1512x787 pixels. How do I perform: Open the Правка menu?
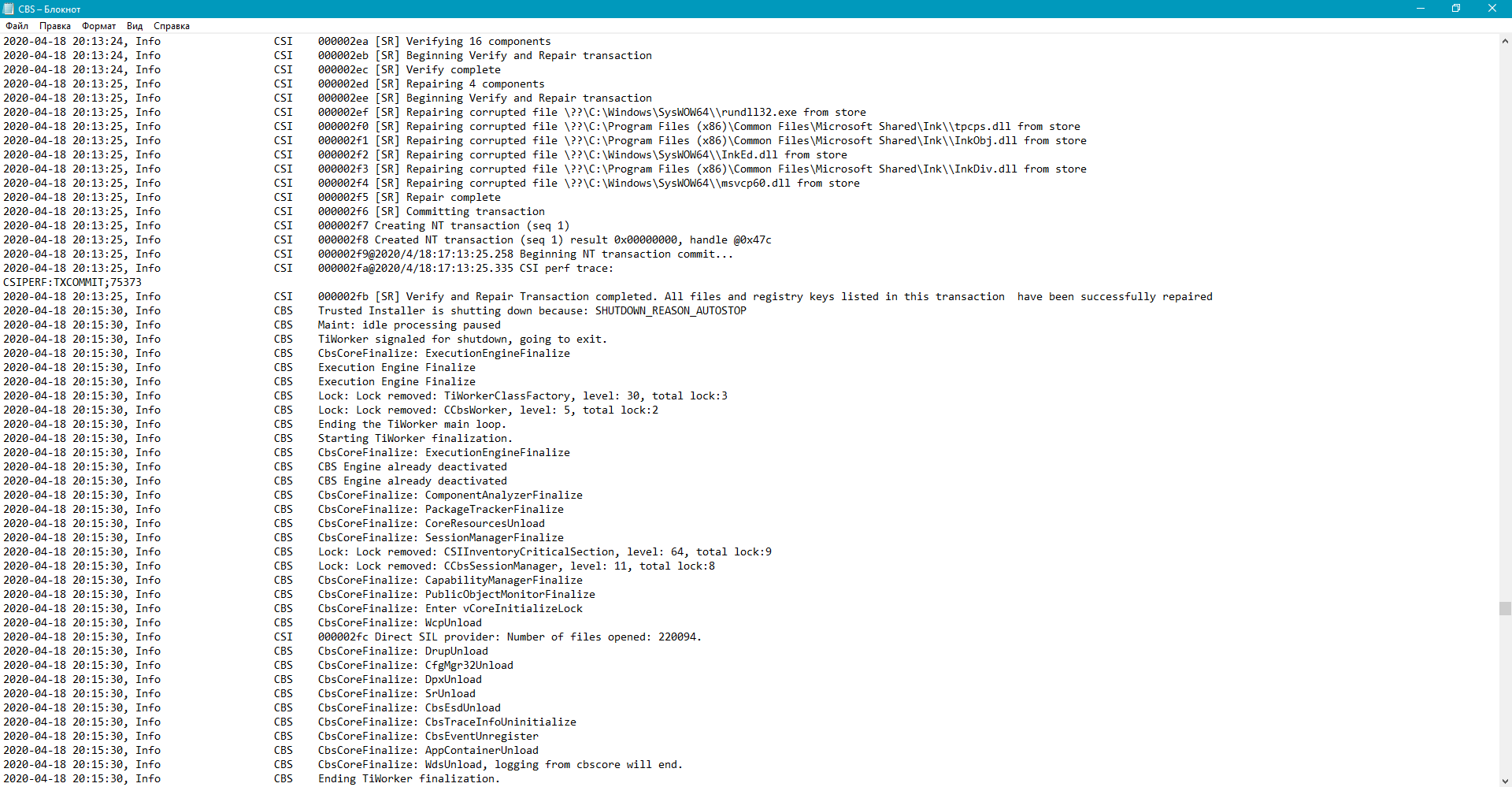click(x=55, y=26)
